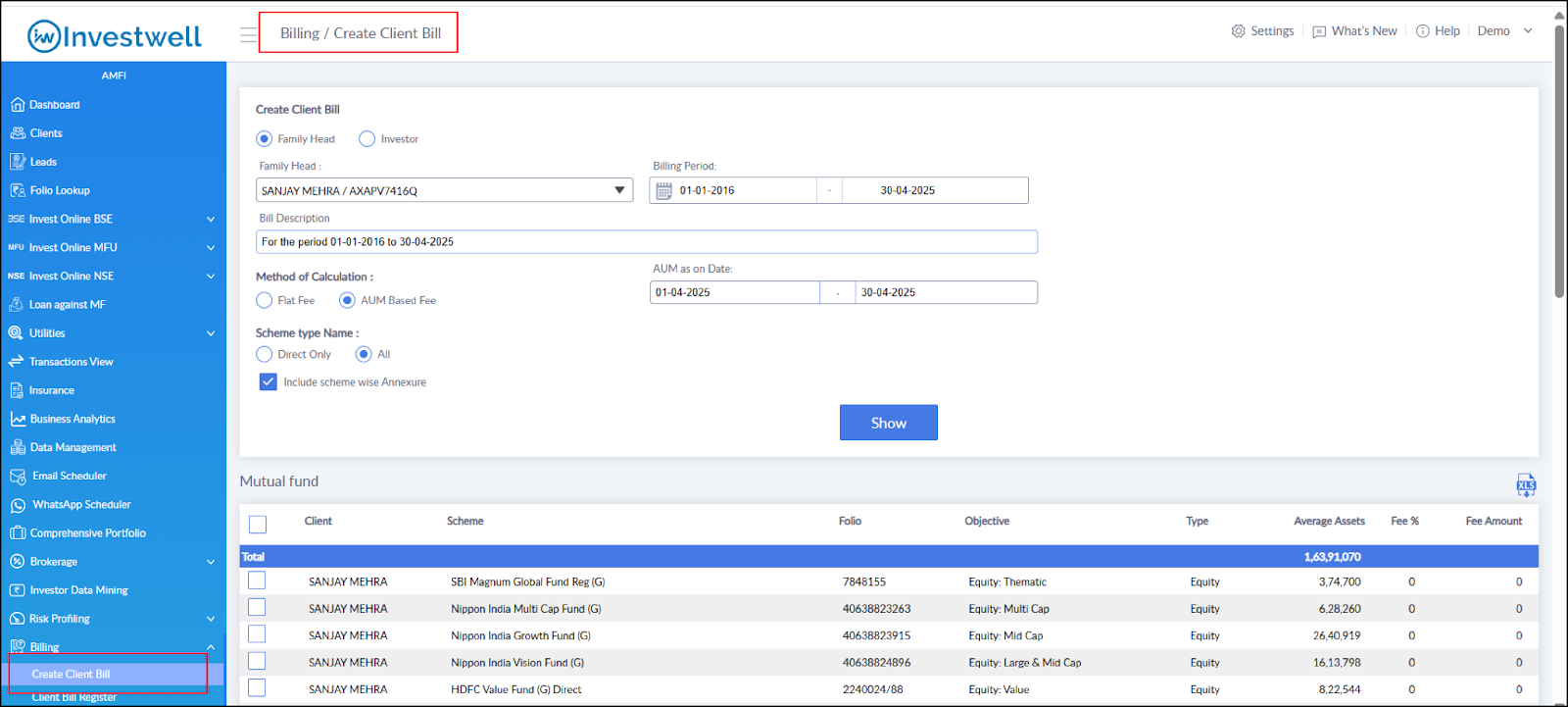
Task: Click the page vertical scrollbar
Action: [x=1559, y=162]
